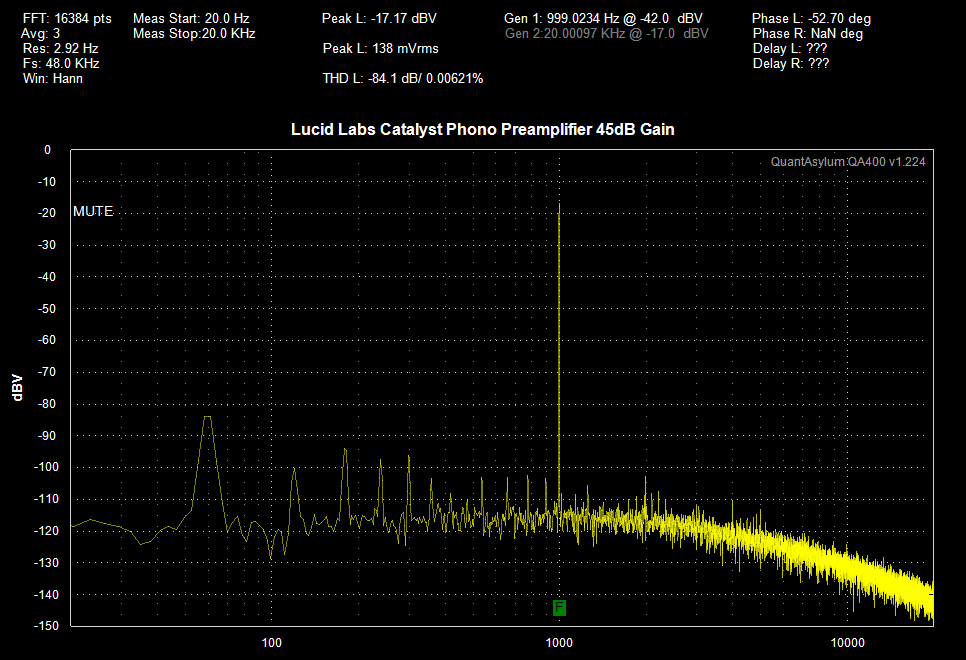The width and height of the screenshot is (966, 660).
Task: Click the 'Meas Stop:20.0 KHz' text
Action: (194, 33)
